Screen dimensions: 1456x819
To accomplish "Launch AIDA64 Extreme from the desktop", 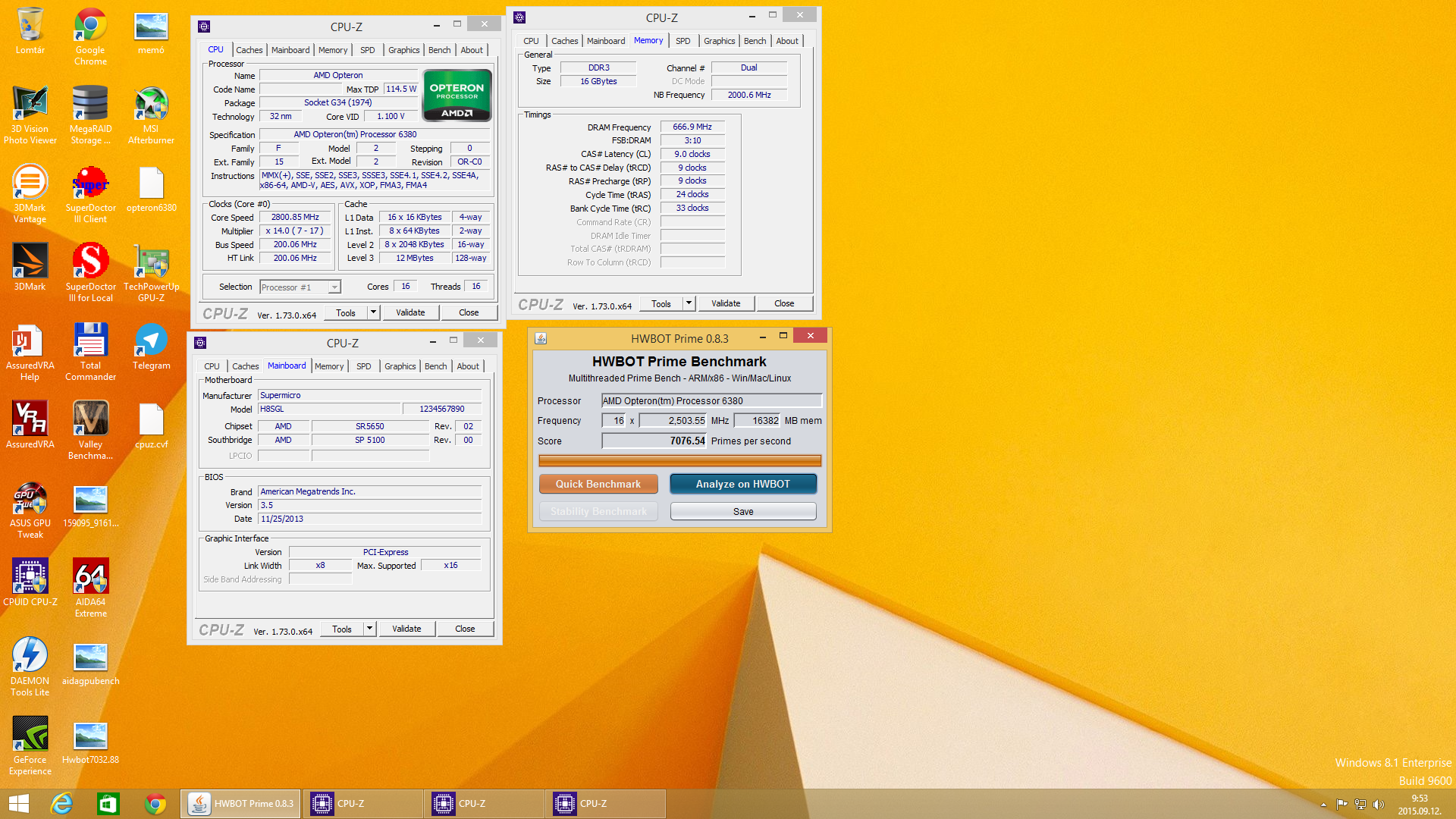I will (x=90, y=588).
